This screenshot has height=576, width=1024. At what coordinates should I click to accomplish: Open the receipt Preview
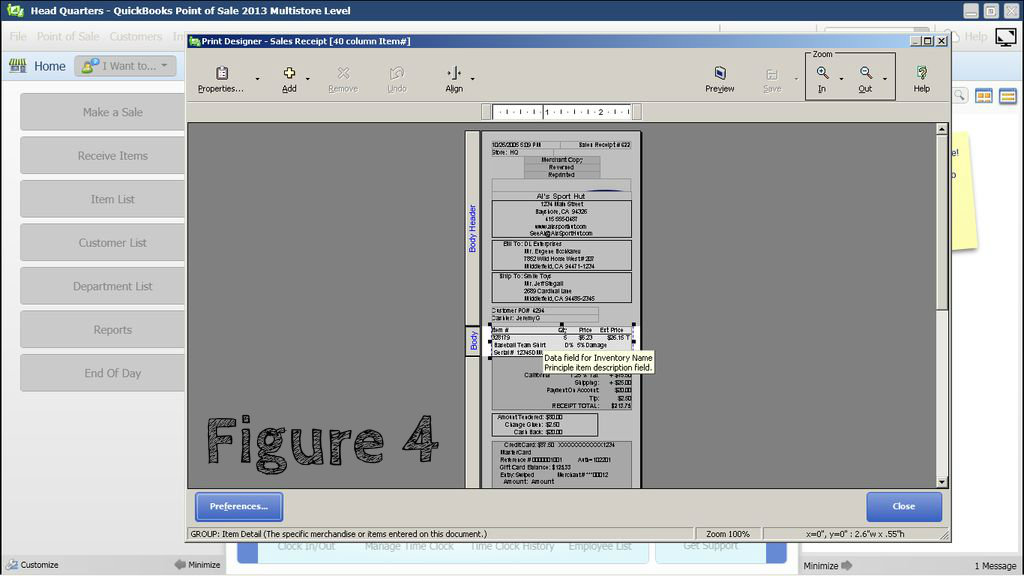[x=720, y=79]
